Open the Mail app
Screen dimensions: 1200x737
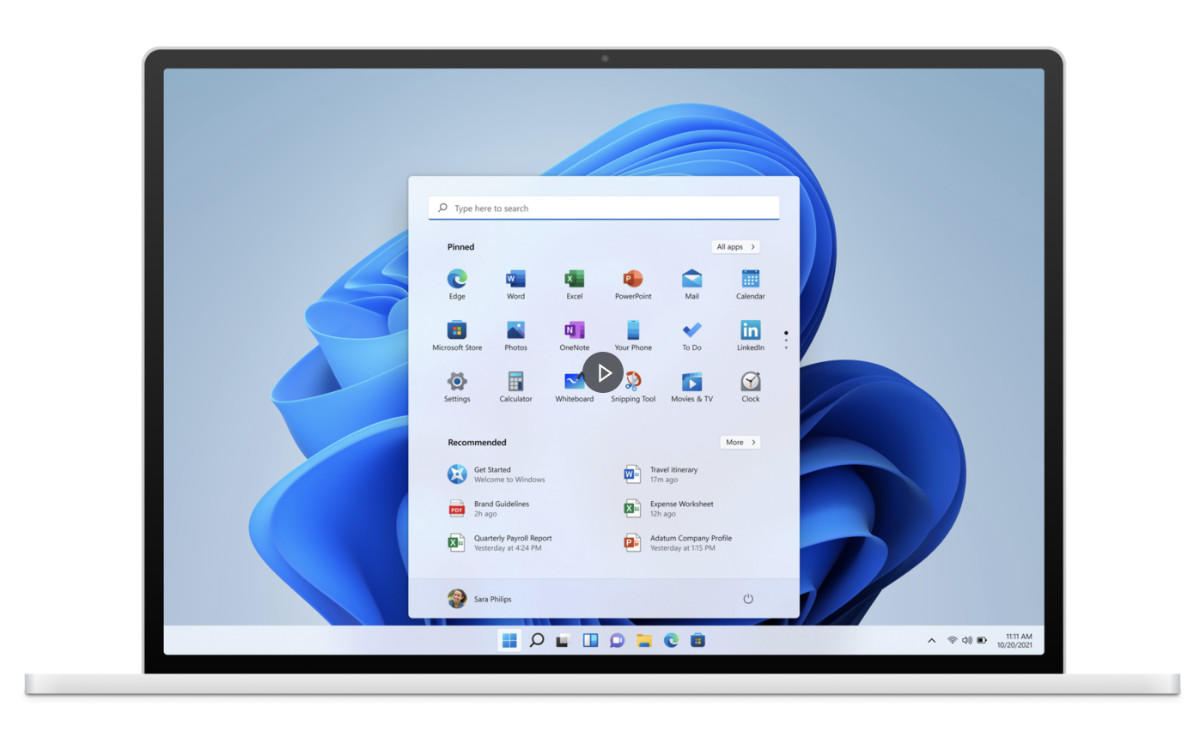coord(692,283)
